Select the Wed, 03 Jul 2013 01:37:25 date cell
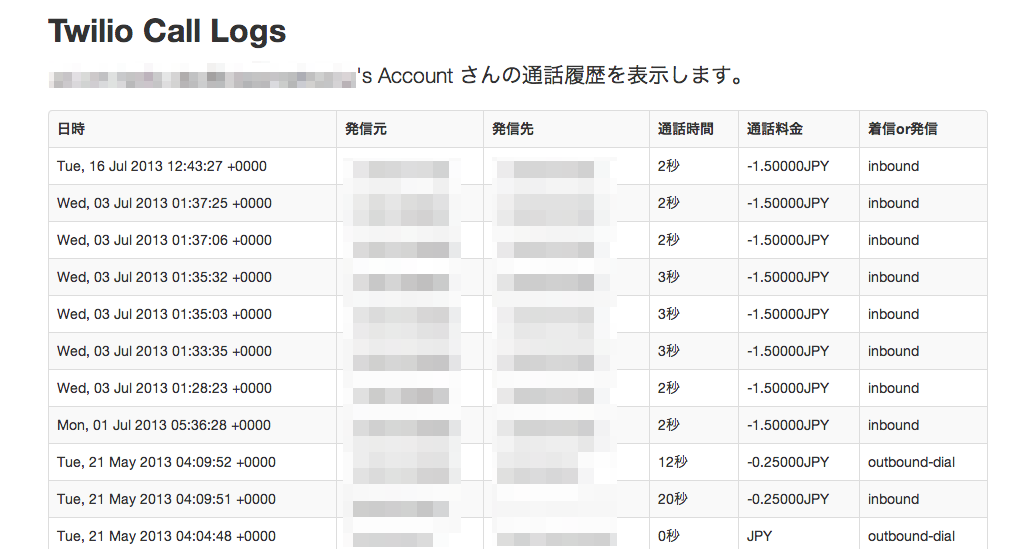 (x=164, y=203)
